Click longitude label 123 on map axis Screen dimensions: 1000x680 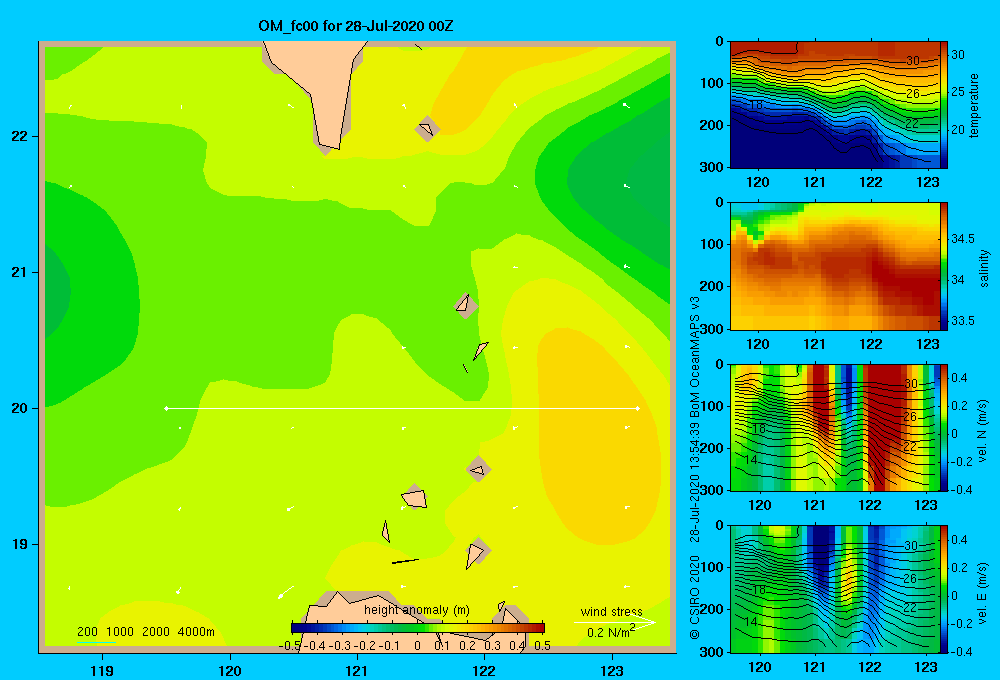(x=612, y=670)
